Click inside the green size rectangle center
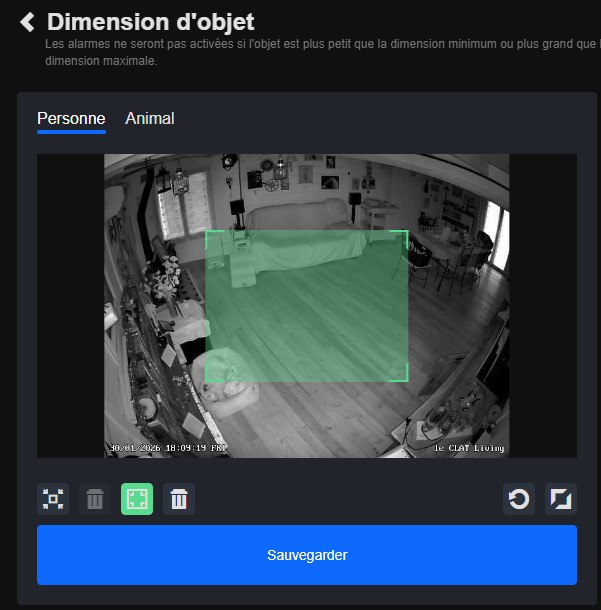Viewport: 601px width, 610px height. (x=307, y=306)
